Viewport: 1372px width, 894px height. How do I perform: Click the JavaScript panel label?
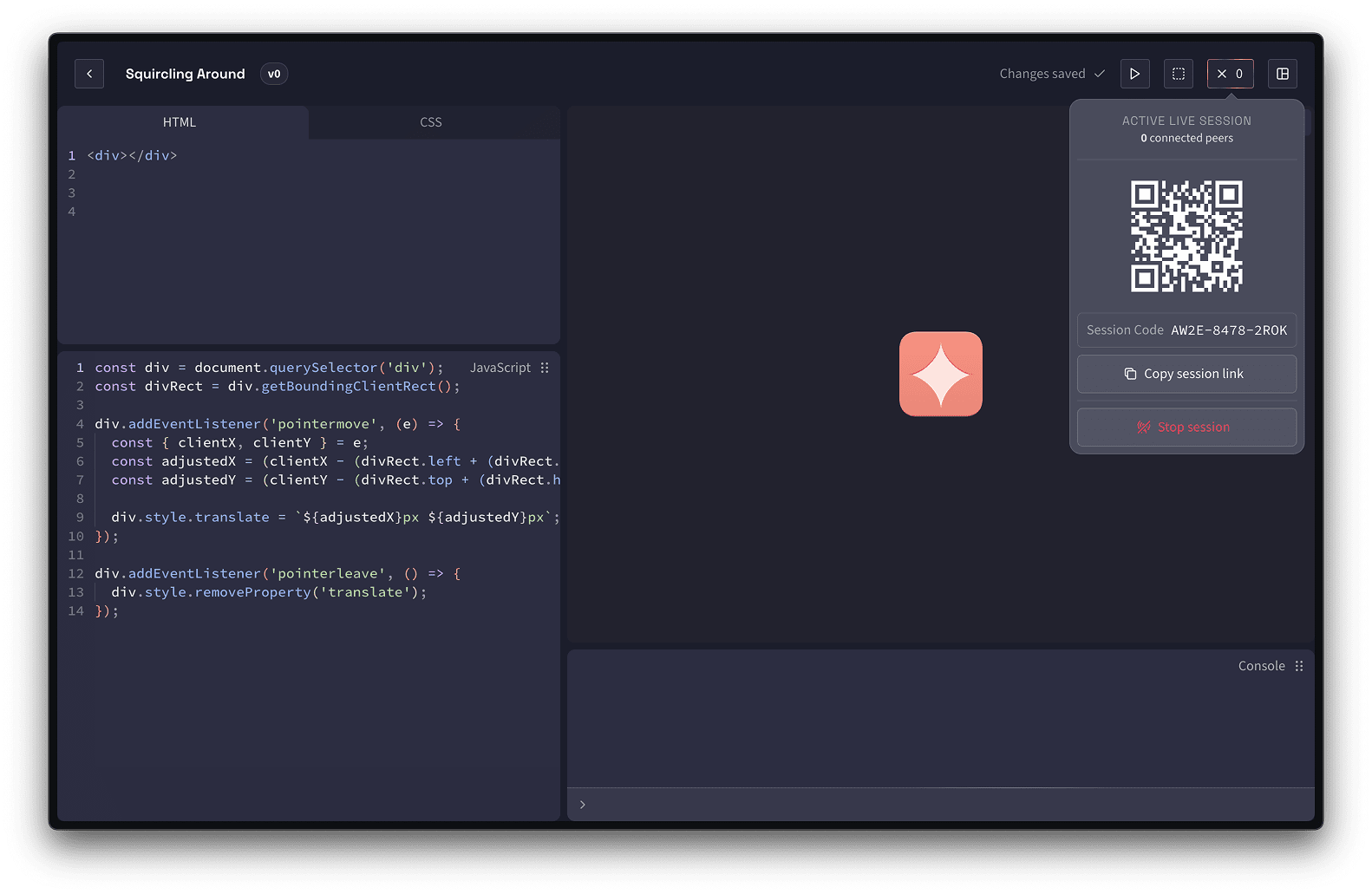(500, 368)
